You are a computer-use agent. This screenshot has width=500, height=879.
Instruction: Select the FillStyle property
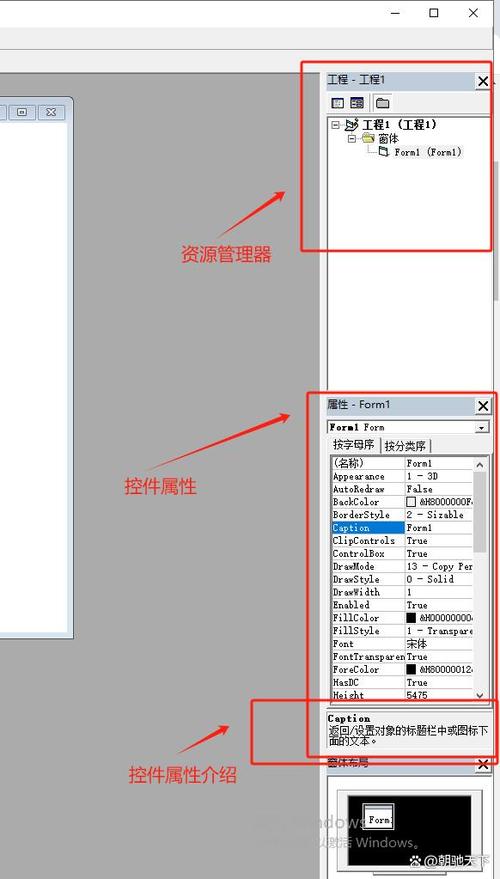(x=368, y=631)
